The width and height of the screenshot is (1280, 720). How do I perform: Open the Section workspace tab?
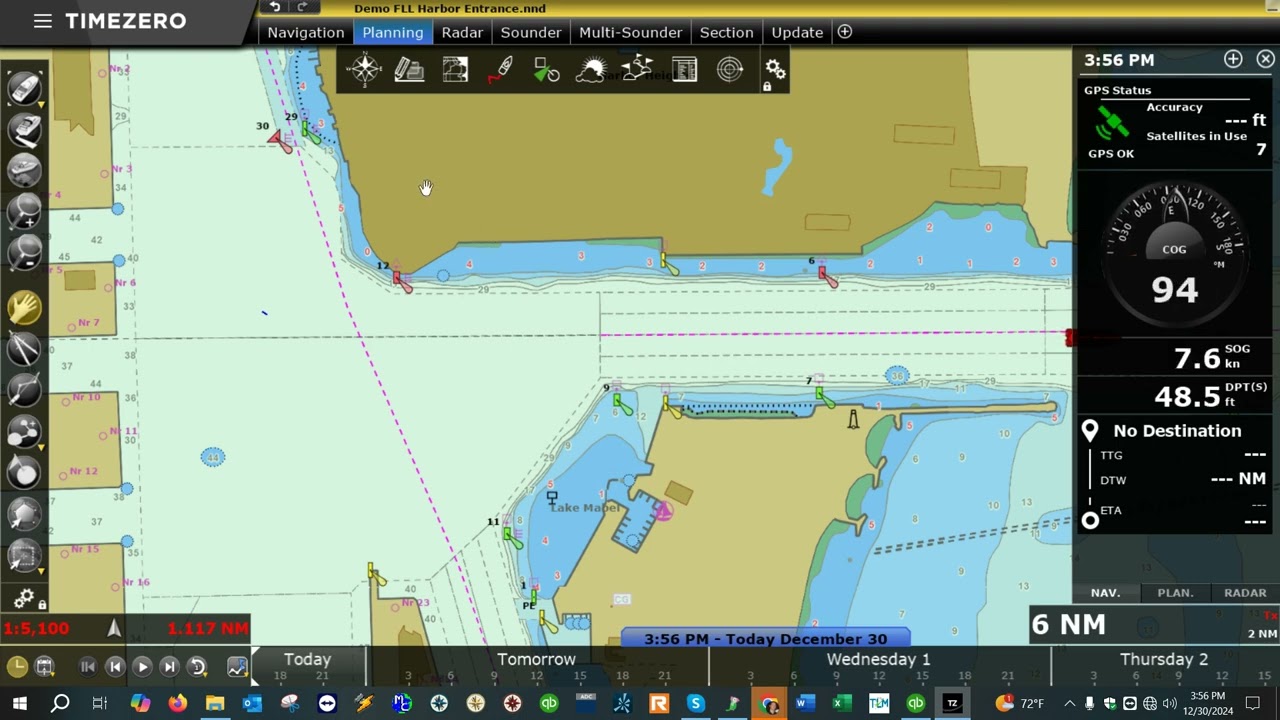pos(726,32)
